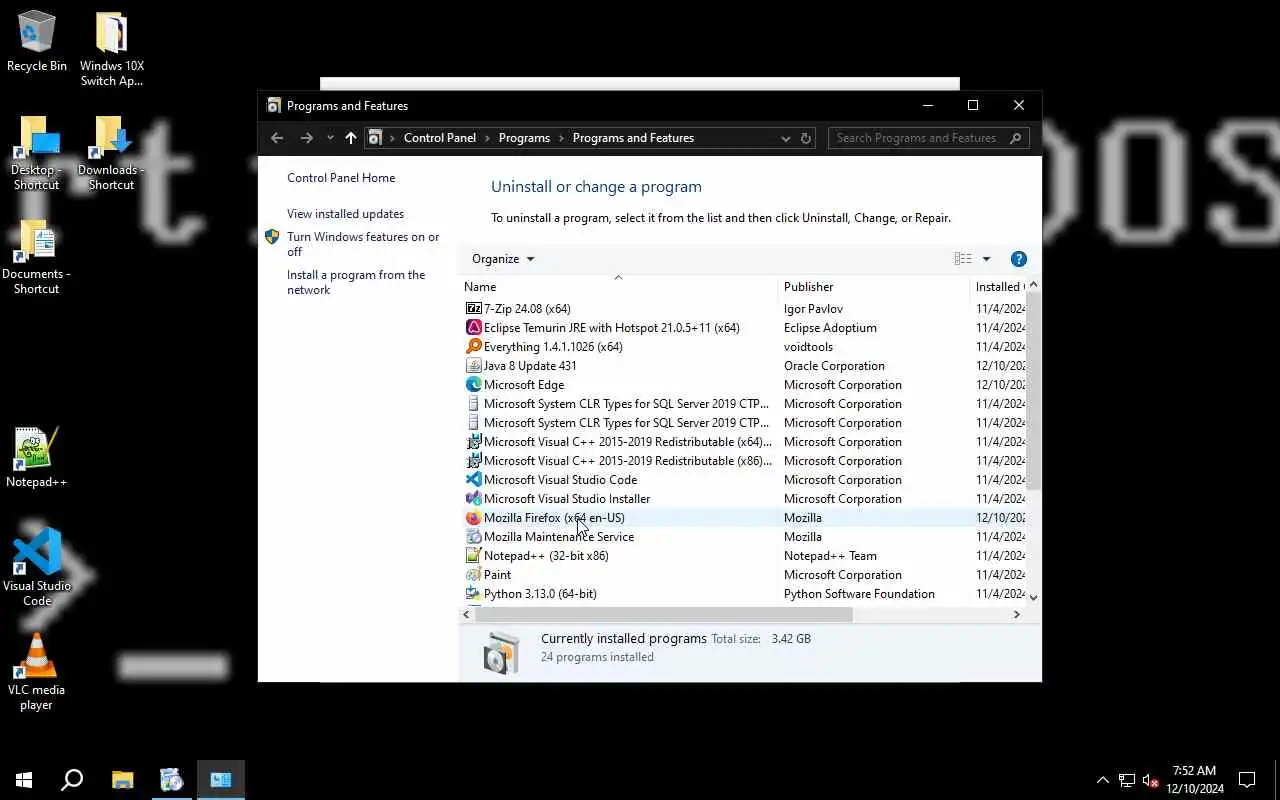Image resolution: width=1280 pixels, height=800 pixels.
Task: Expand chevron after Control Panel breadcrumb
Action: (x=488, y=138)
